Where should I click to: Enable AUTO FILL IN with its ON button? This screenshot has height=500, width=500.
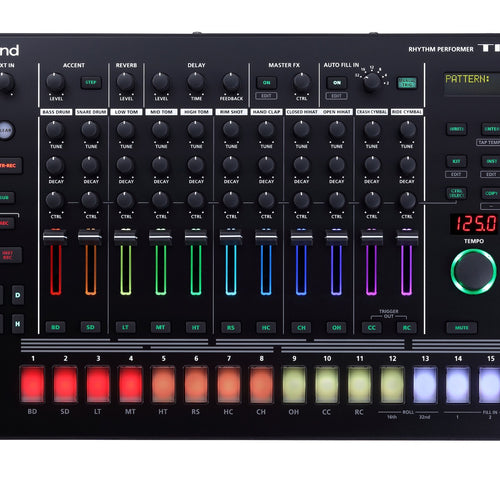coord(337,83)
